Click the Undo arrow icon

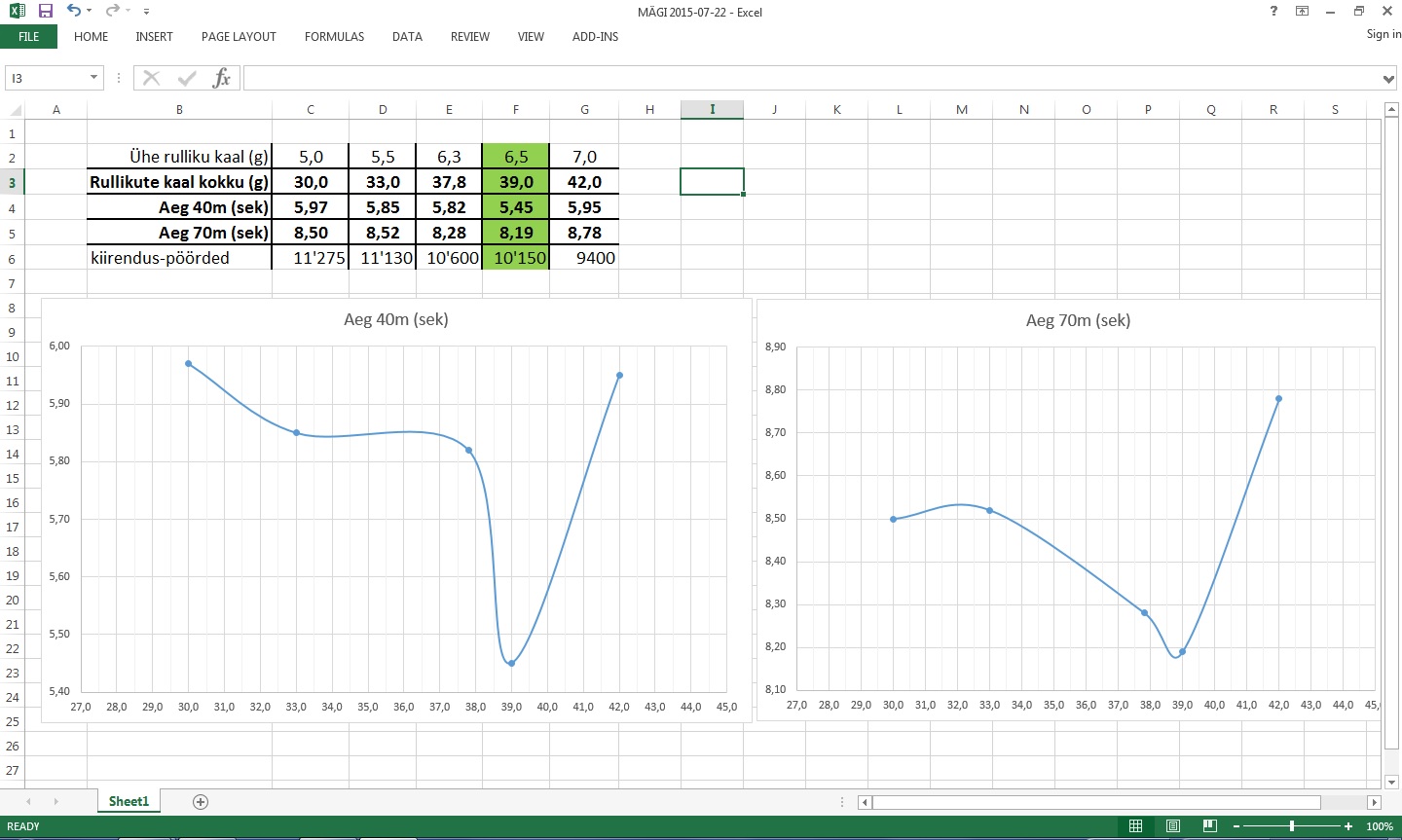click(74, 11)
